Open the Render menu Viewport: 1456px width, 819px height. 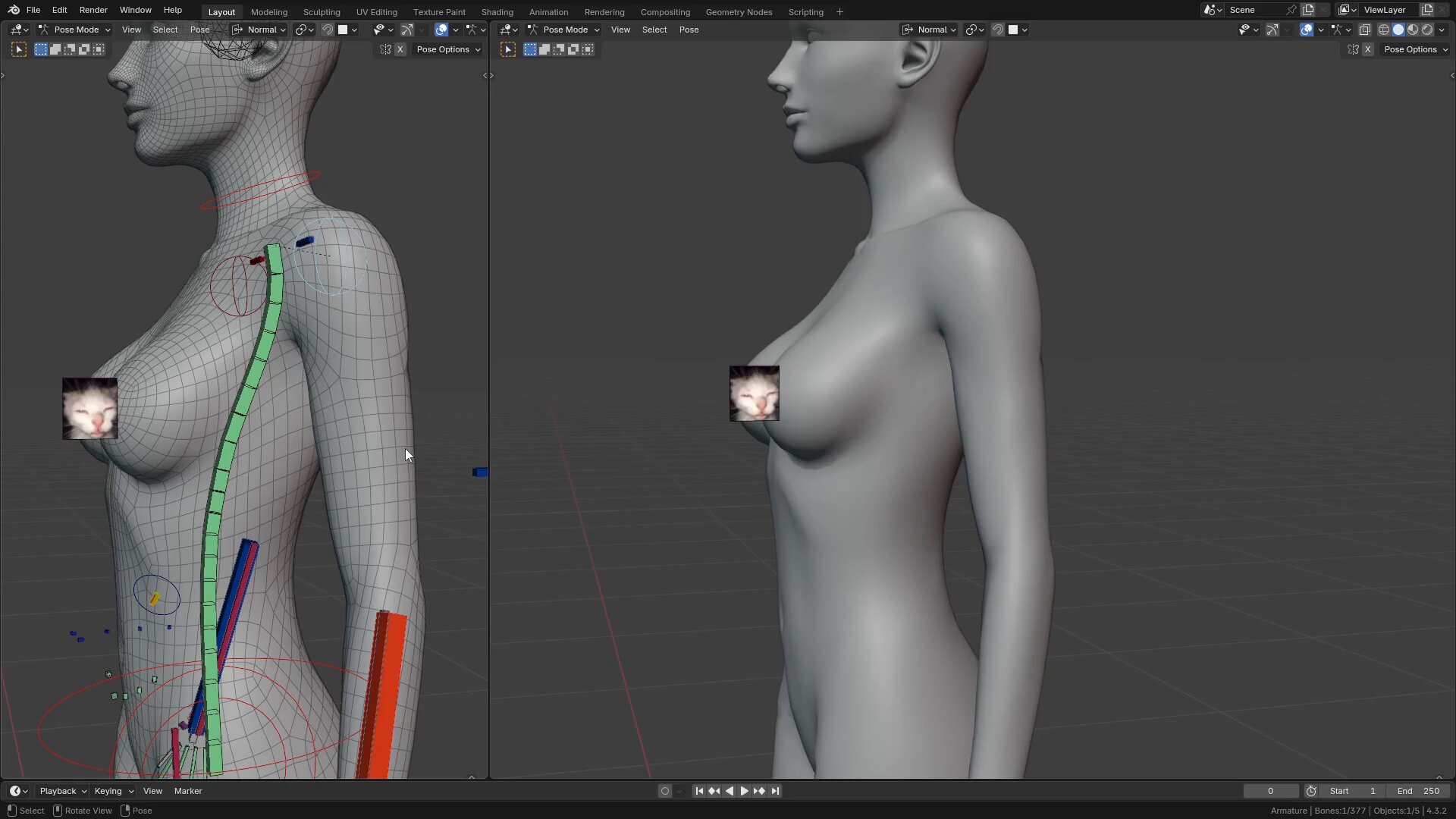pos(93,10)
